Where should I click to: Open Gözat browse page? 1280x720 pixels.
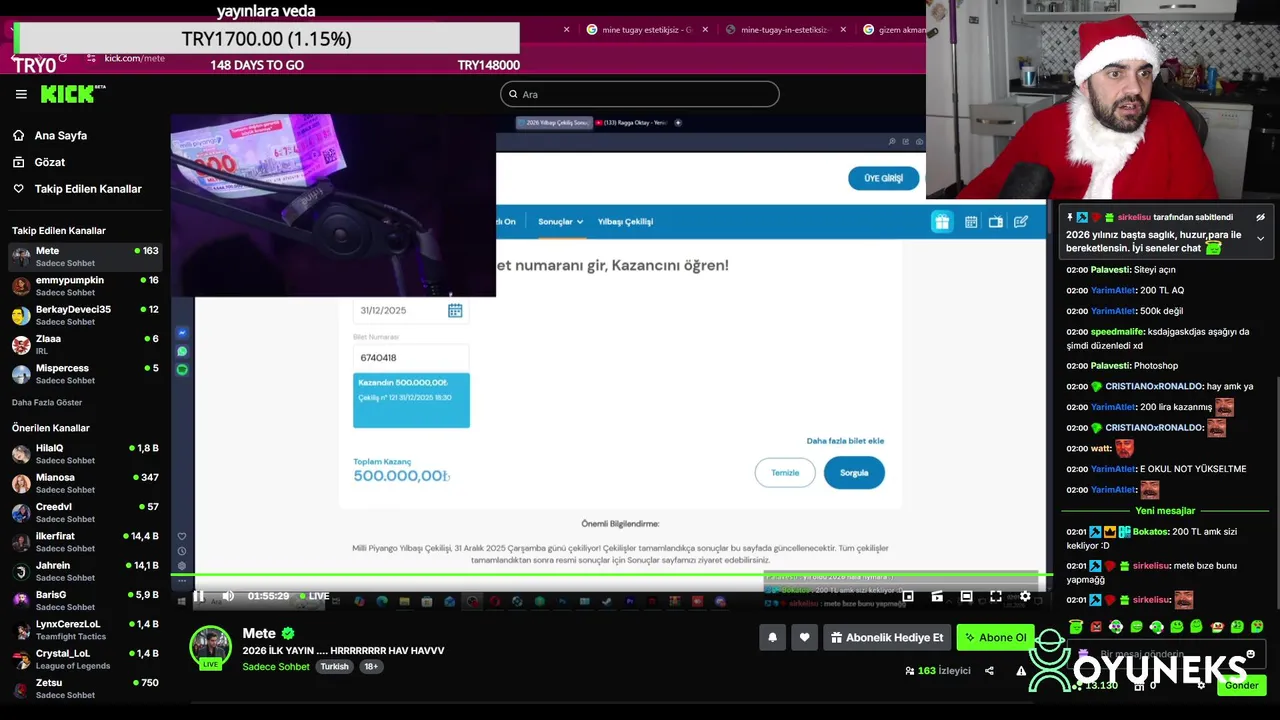(x=49, y=162)
